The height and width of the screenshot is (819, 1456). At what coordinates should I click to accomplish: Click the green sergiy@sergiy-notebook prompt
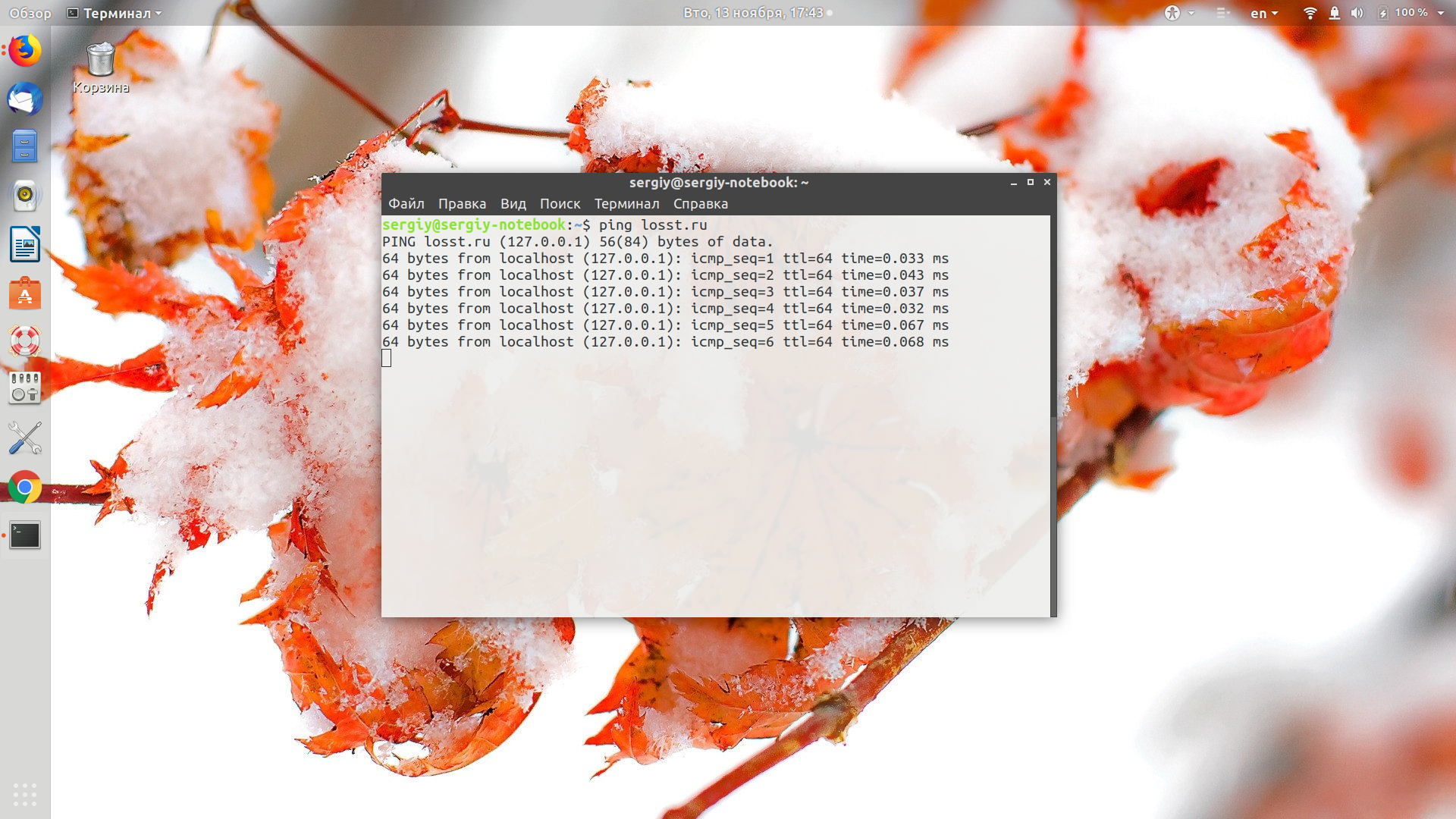474,224
